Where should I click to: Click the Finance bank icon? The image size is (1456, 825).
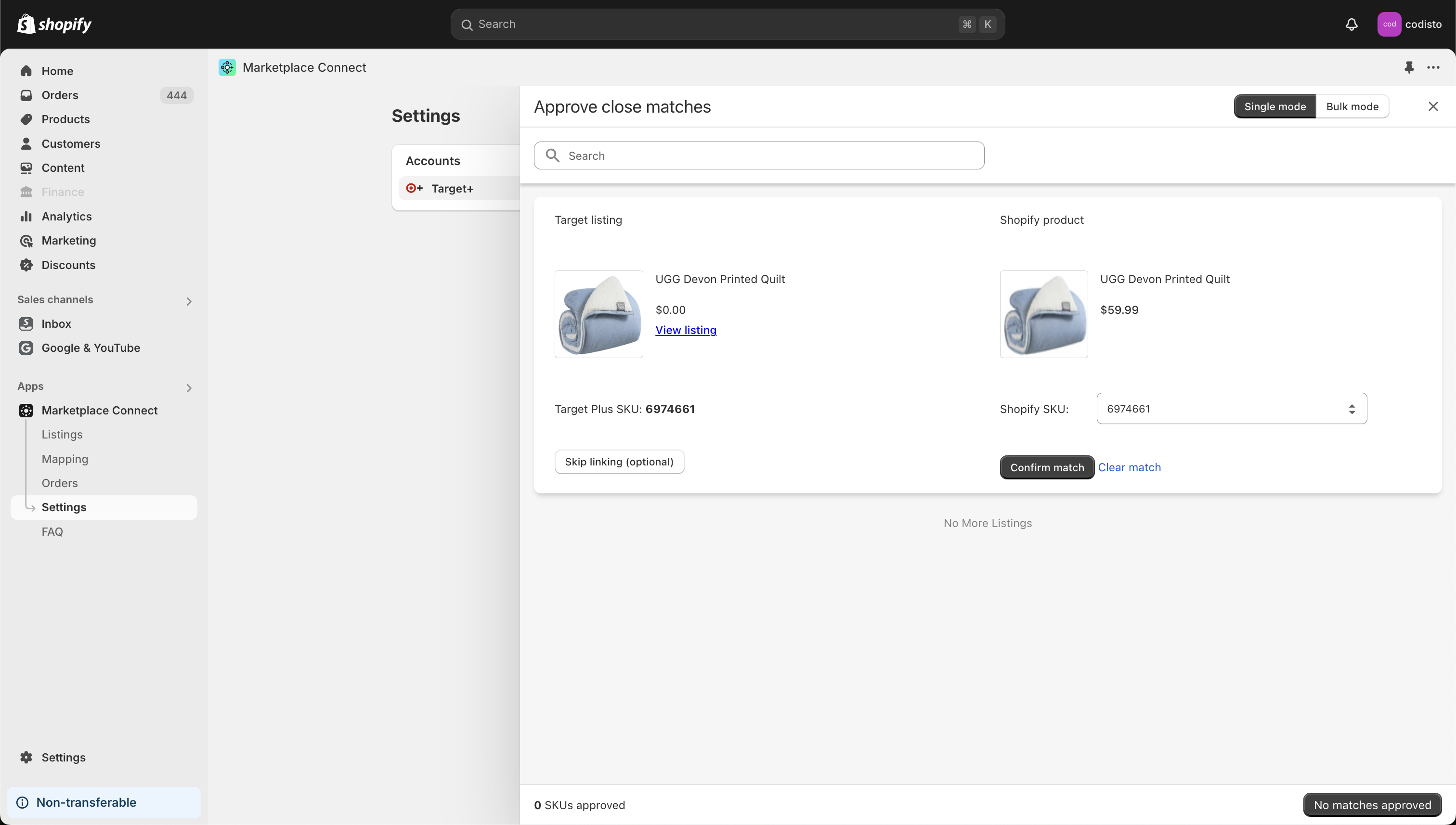(26, 192)
